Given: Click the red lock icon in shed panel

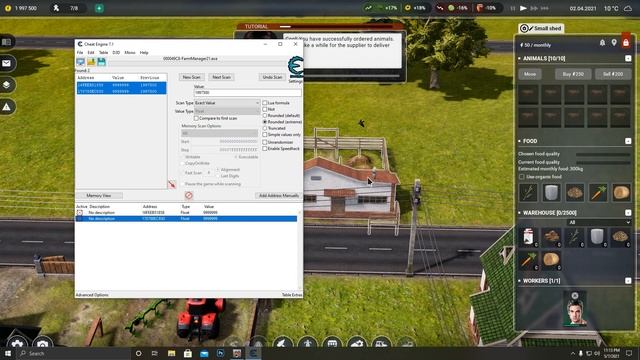Looking at the screenshot, I should tap(626, 42).
